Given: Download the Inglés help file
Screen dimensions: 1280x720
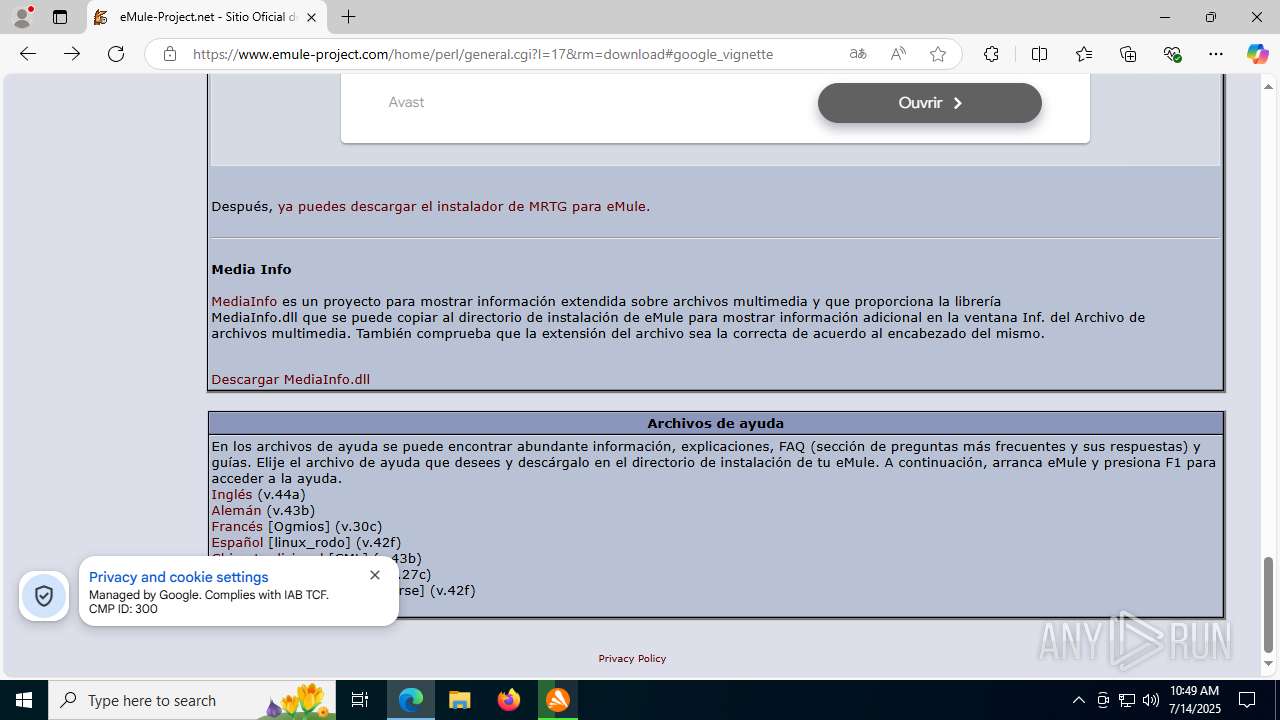Looking at the screenshot, I should click(232, 494).
